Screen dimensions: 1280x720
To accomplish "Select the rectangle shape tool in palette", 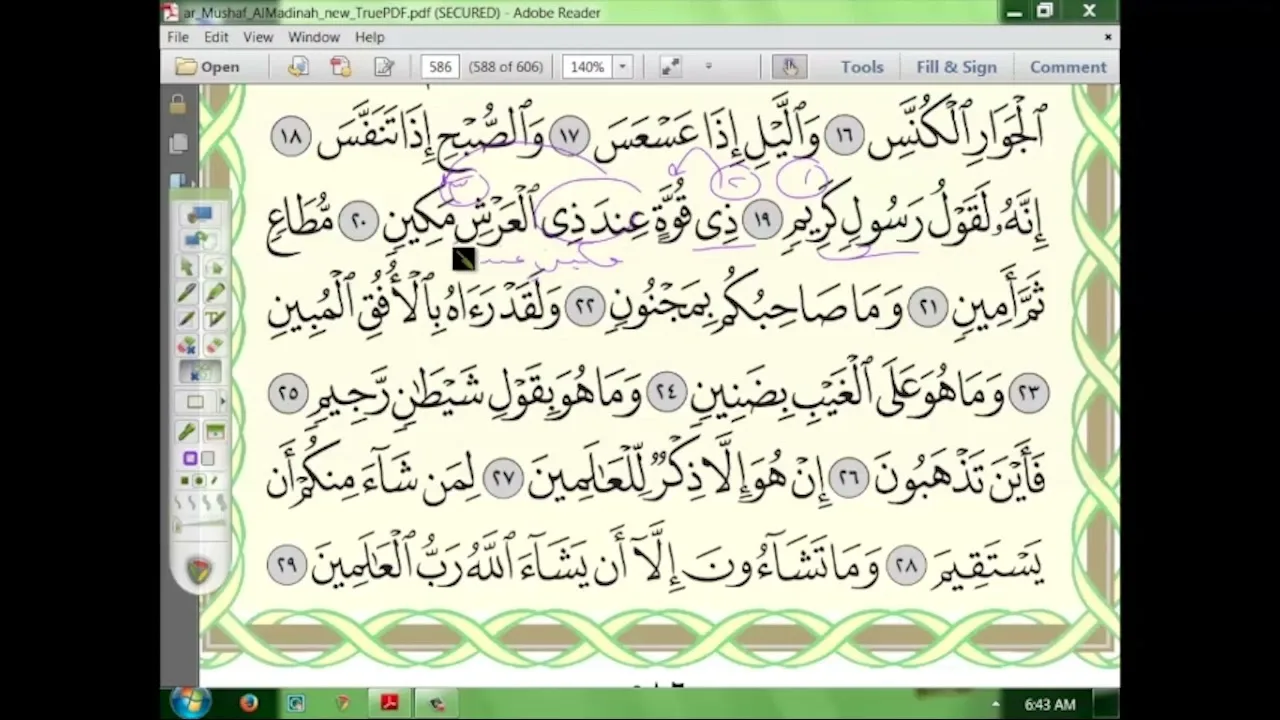I will (x=195, y=402).
